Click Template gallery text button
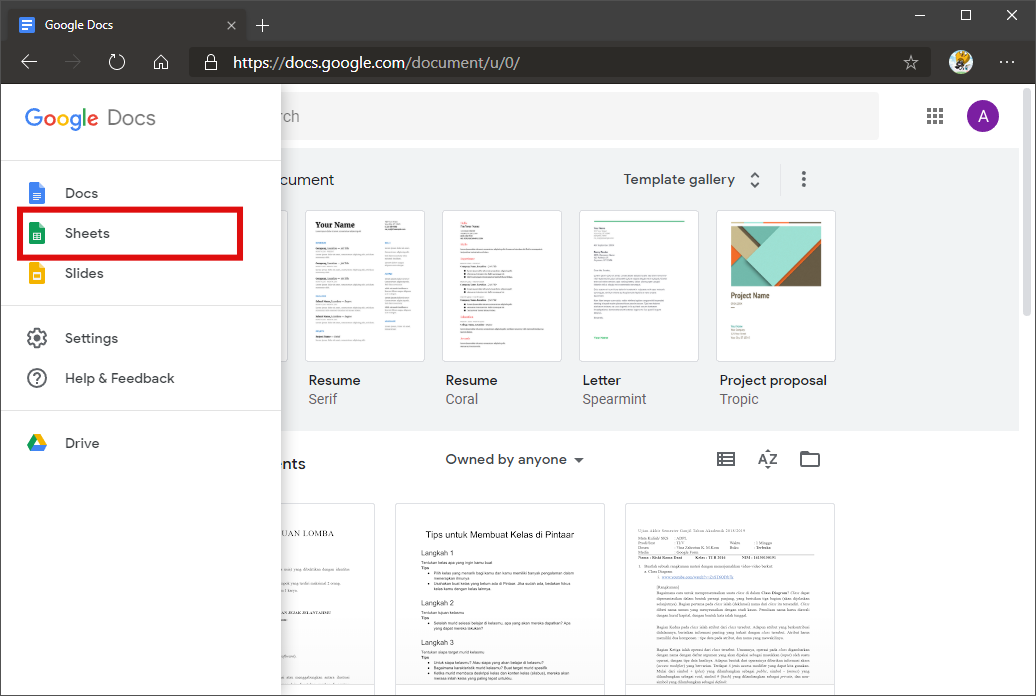The image size is (1036, 696). coord(679,179)
